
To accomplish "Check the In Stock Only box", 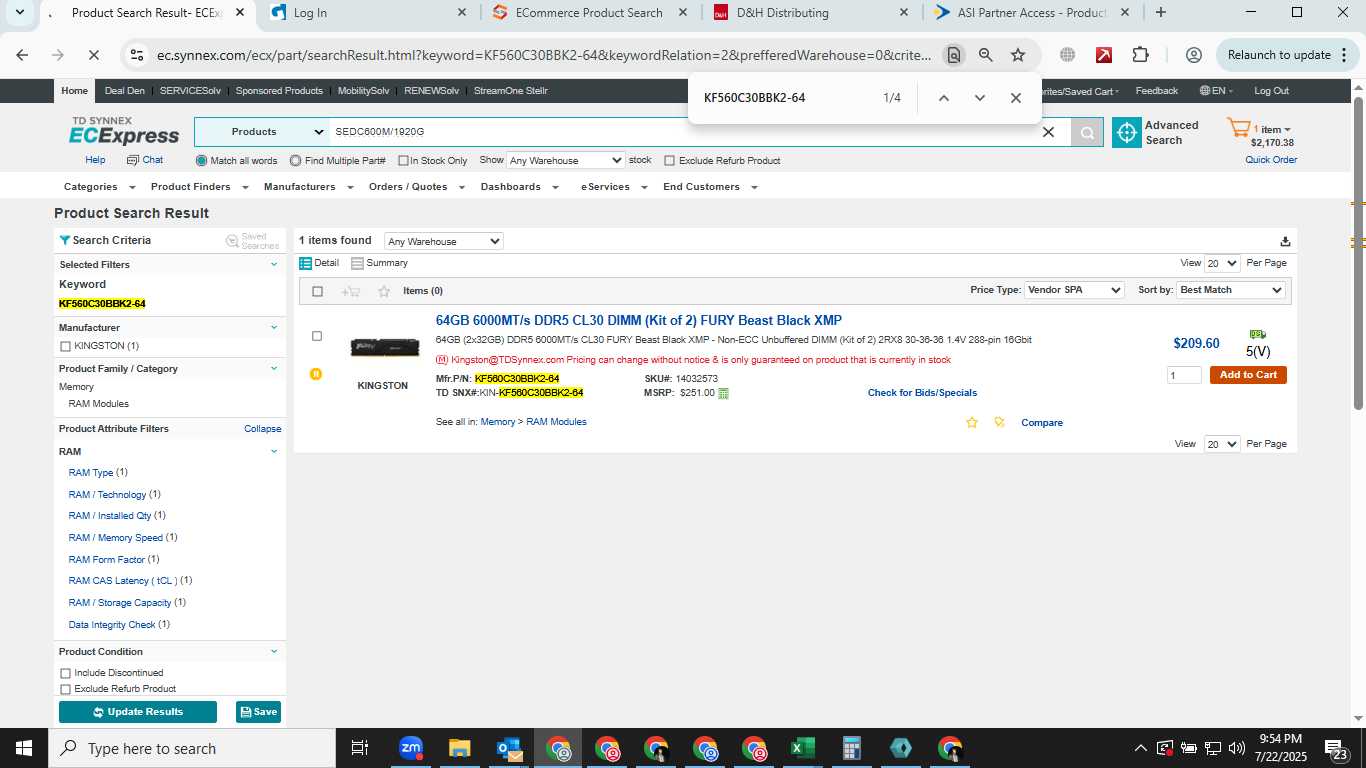I will pyautogui.click(x=403, y=161).
